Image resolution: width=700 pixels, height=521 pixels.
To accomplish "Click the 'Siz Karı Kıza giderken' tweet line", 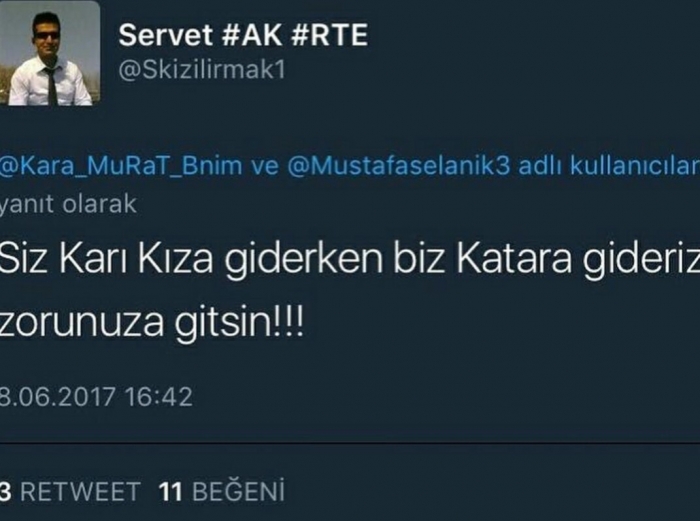I will coord(191,259).
